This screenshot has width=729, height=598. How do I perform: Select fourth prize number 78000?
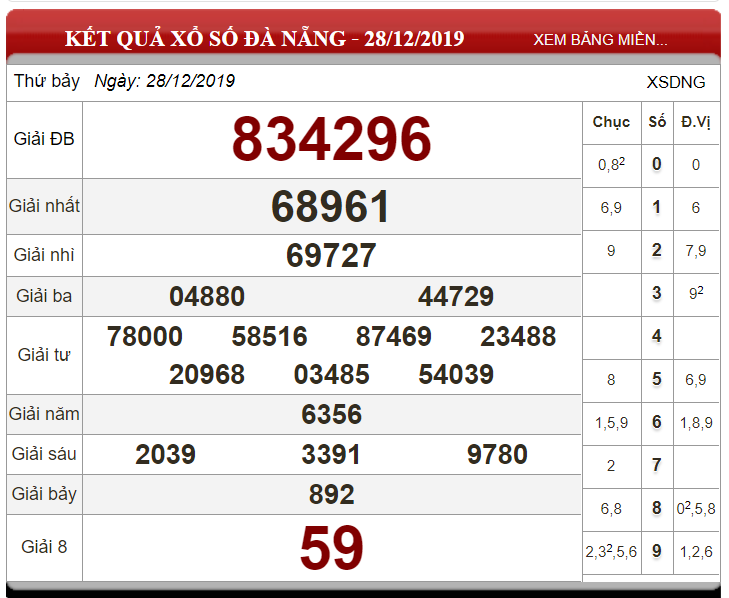coord(145,336)
